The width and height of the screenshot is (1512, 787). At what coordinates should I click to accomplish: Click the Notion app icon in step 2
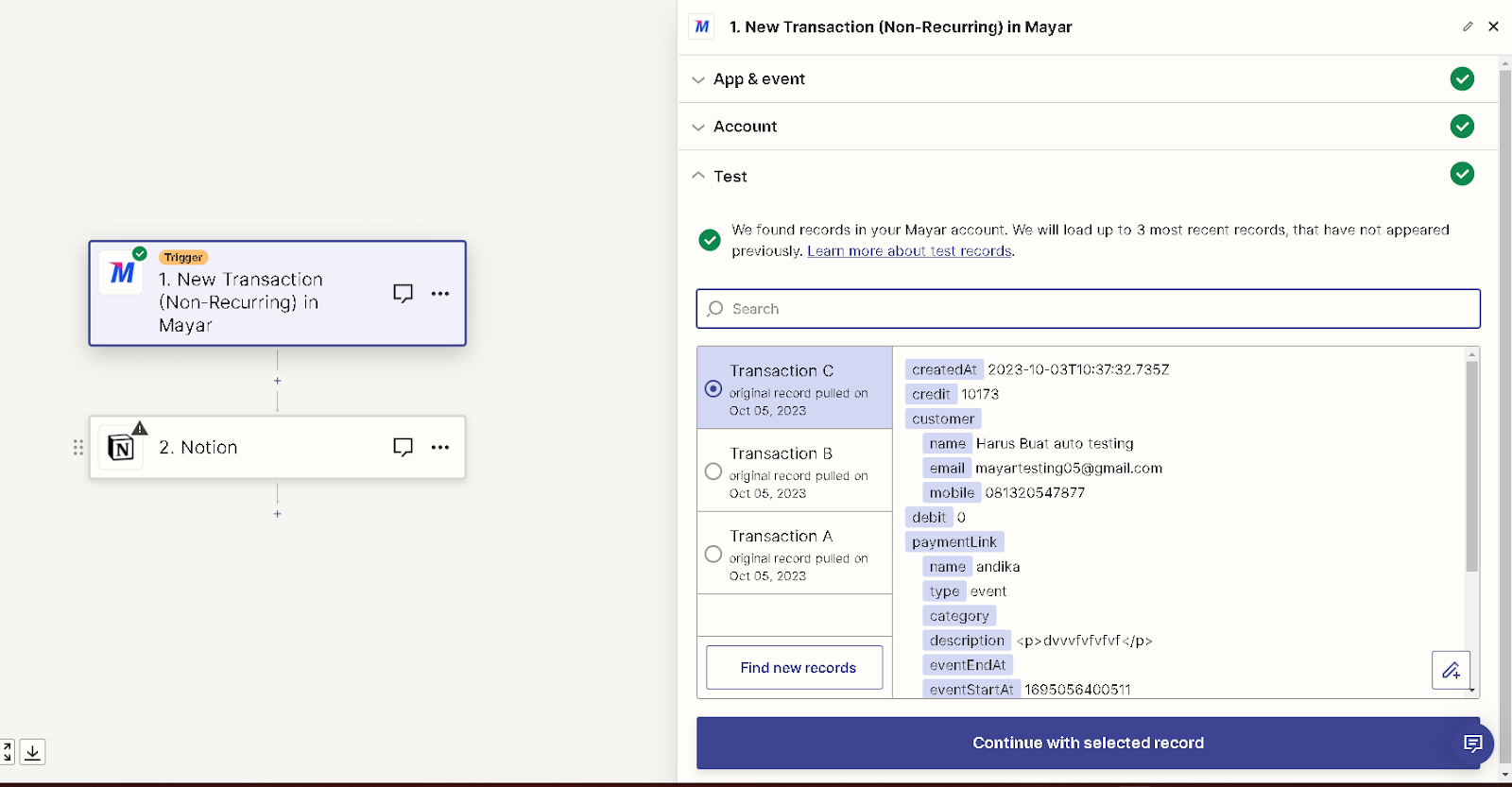pyautogui.click(x=121, y=448)
